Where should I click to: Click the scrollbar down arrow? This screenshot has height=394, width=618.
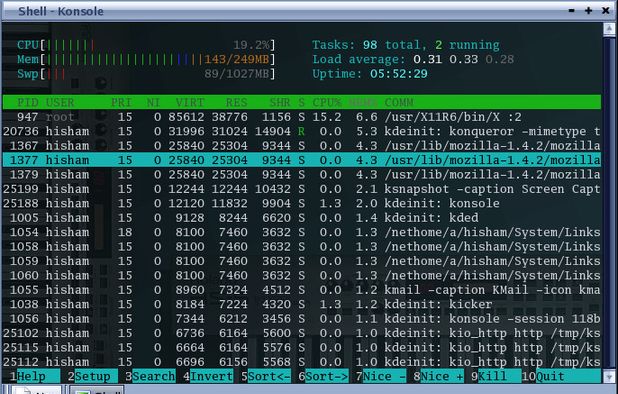coord(609,377)
